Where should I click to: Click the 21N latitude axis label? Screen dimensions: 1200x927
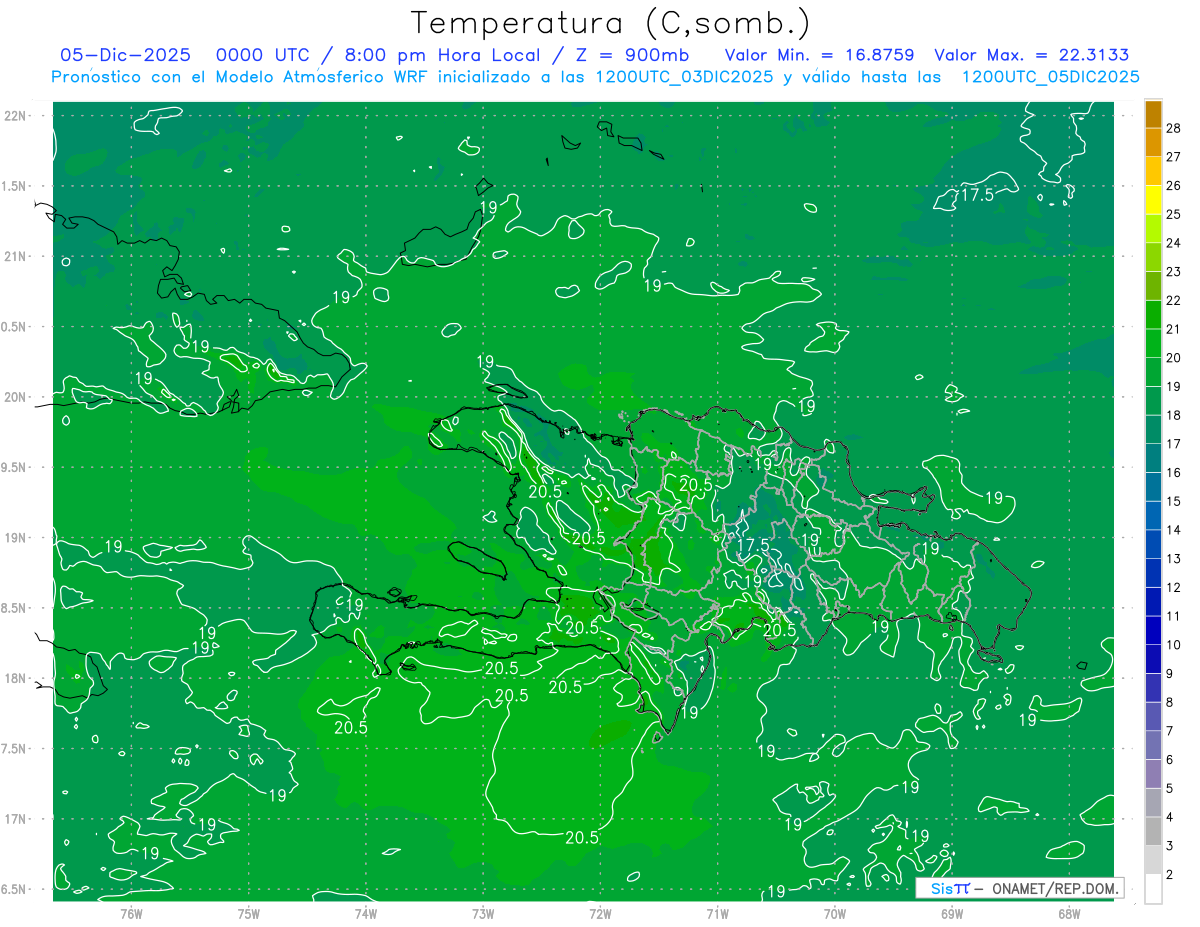tap(15, 257)
